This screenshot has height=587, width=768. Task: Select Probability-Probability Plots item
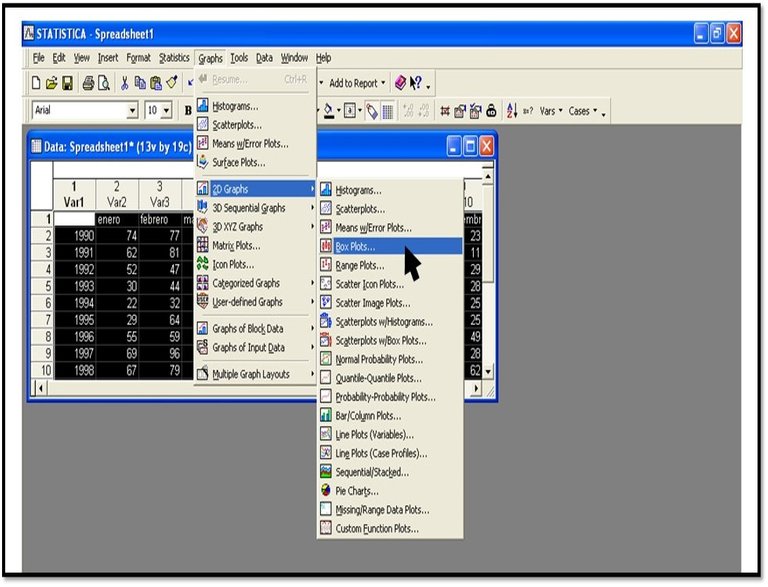tap(390, 396)
